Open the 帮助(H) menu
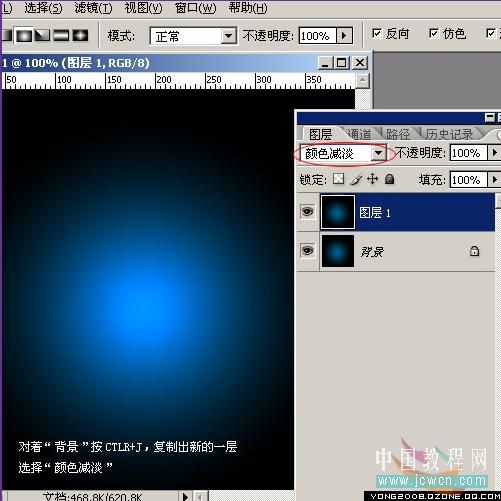 point(248,8)
